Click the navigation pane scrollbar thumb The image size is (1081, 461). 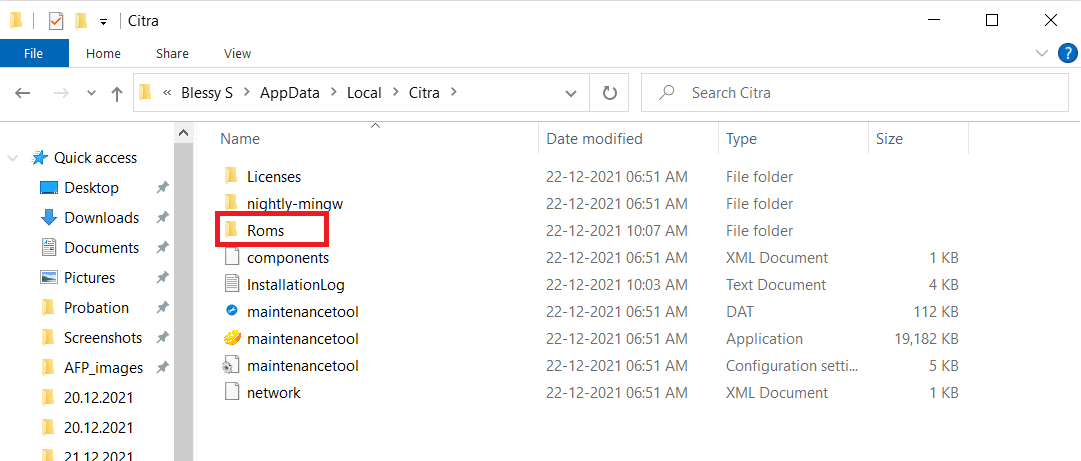point(183,302)
